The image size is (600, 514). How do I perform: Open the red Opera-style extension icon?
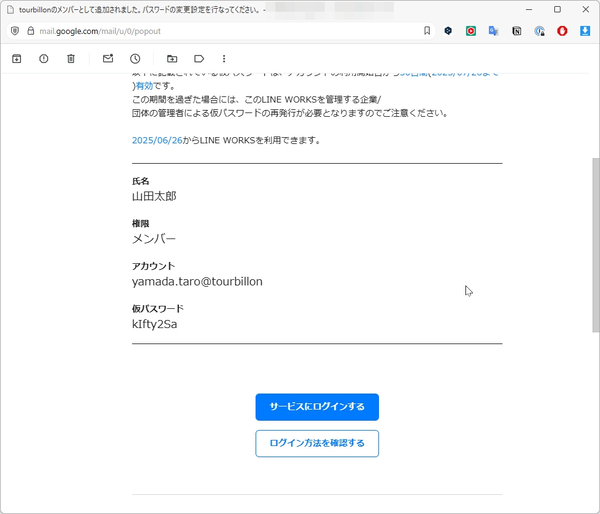(x=562, y=31)
